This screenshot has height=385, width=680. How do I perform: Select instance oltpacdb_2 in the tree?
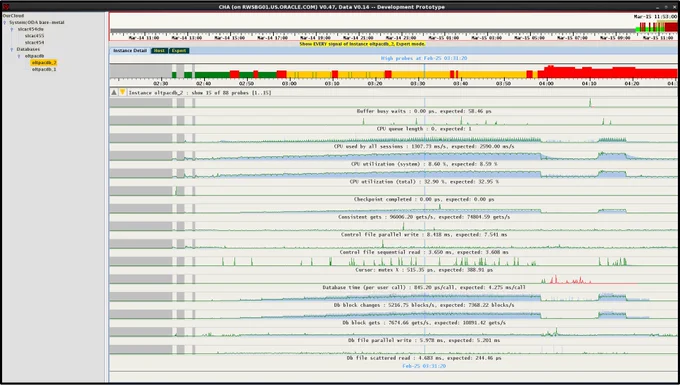[44, 62]
